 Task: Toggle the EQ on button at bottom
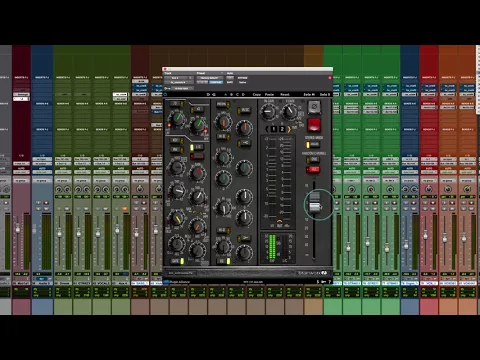(224, 261)
